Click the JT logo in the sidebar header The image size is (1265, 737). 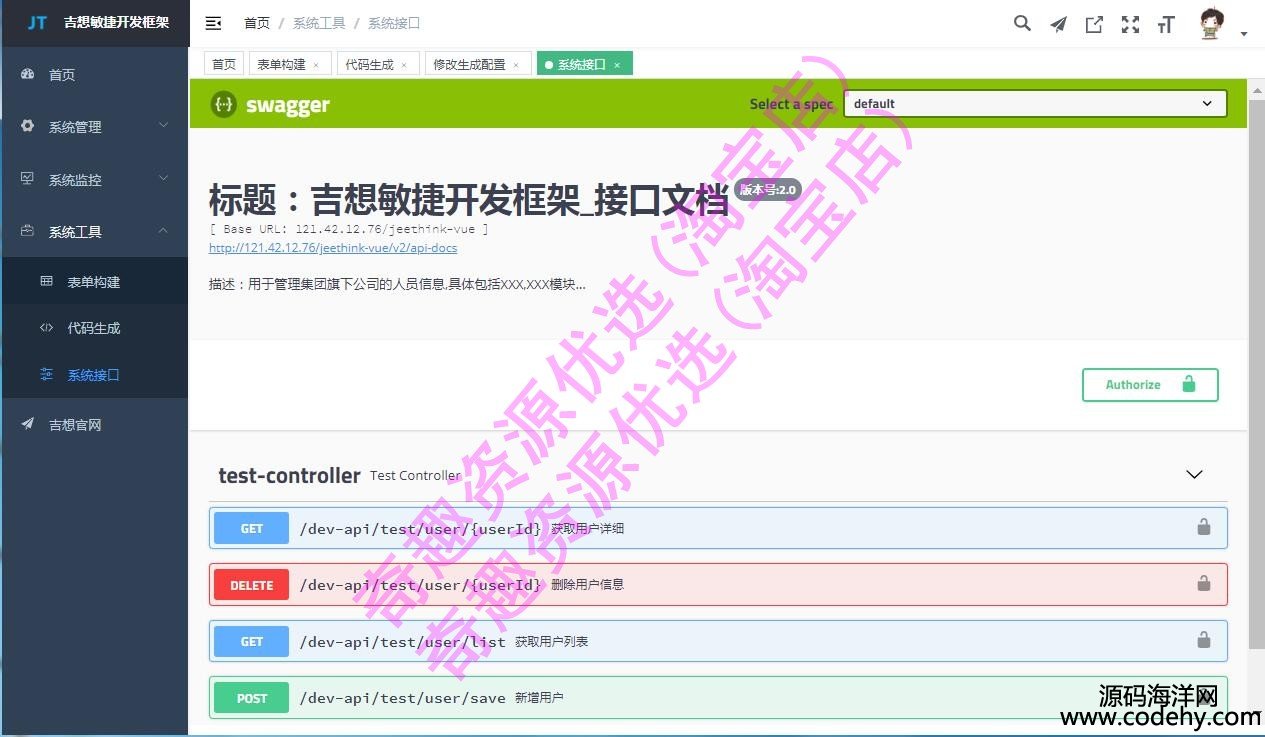click(37, 22)
